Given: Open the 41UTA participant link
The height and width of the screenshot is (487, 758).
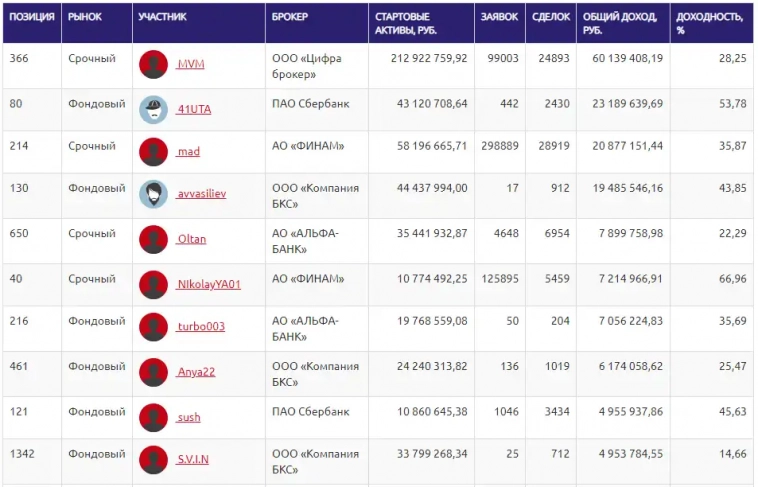Looking at the screenshot, I should coord(192,109).
